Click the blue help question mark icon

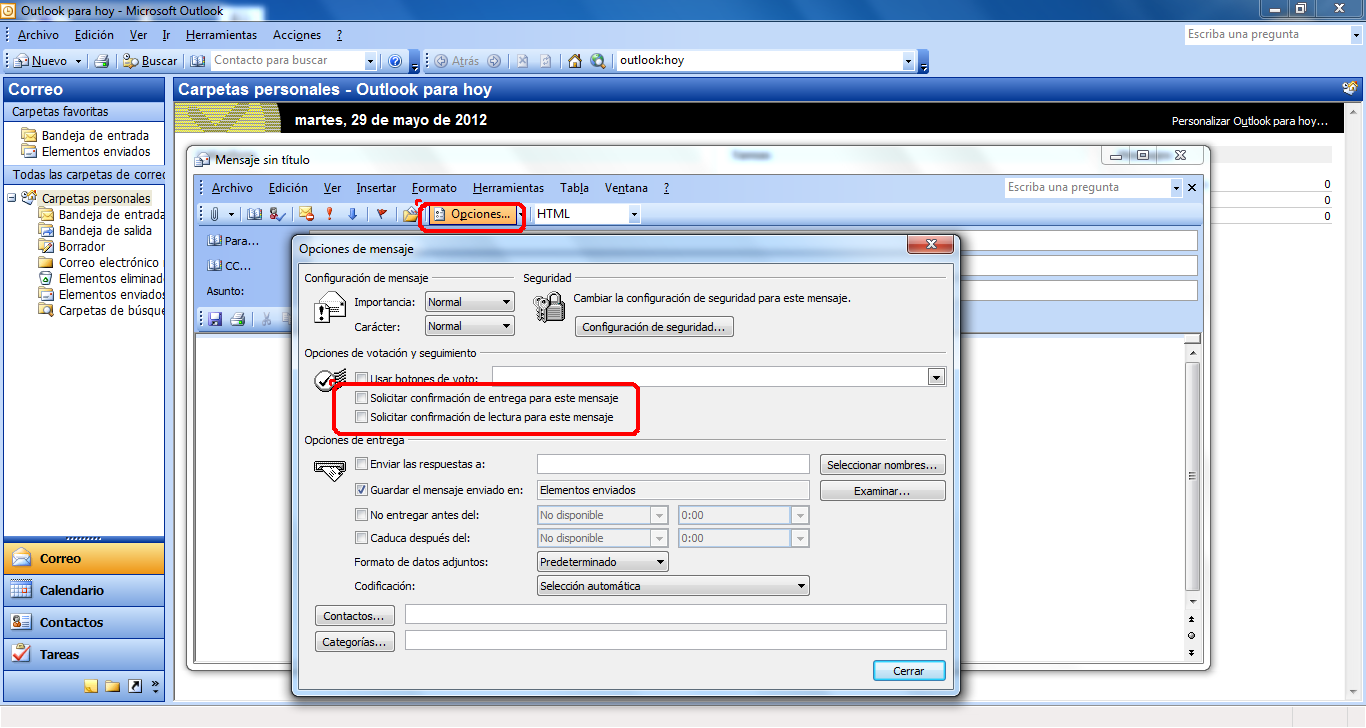(x=395, y=61)
